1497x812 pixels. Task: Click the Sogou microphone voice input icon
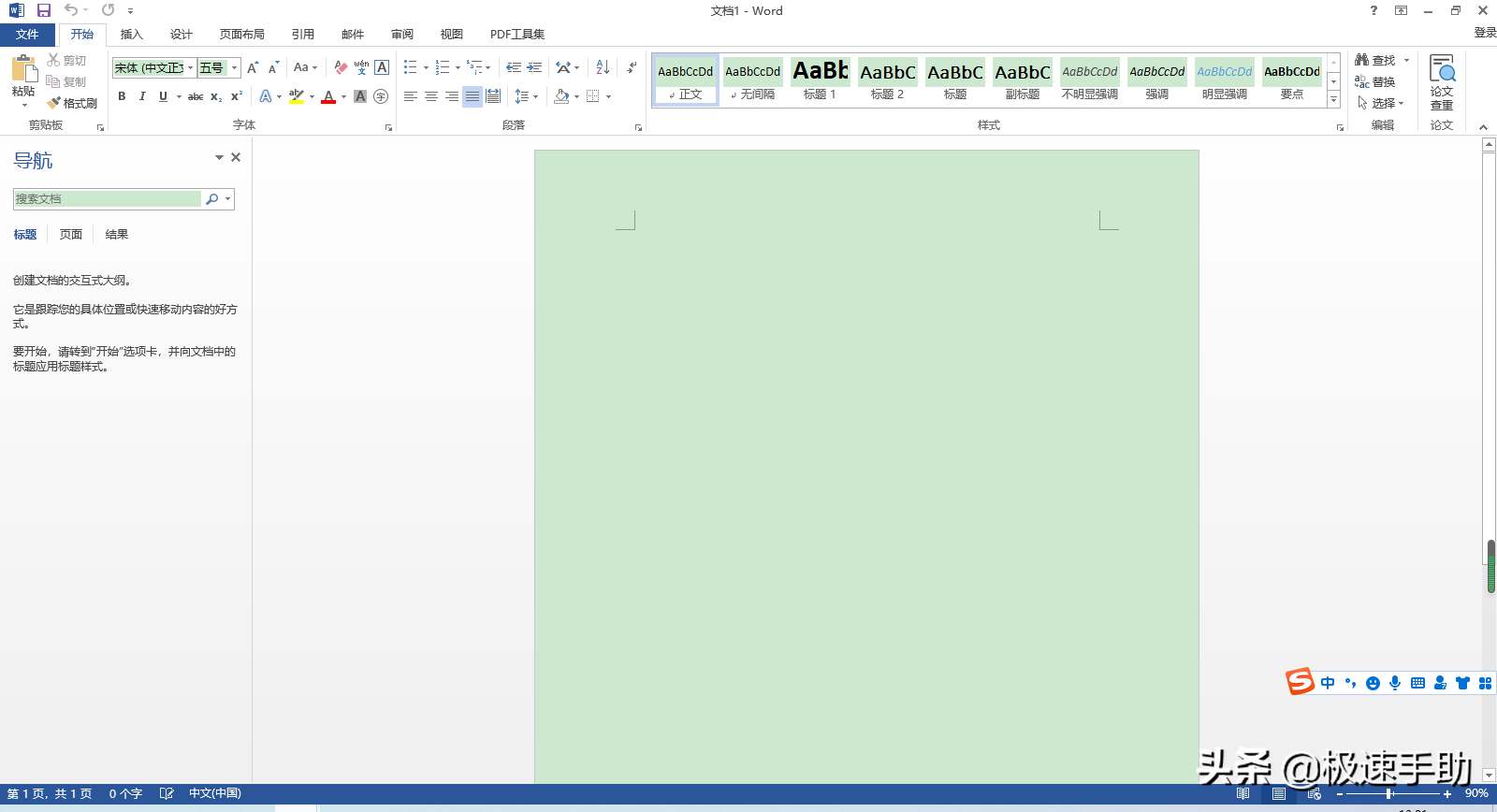coord(1395,683)
